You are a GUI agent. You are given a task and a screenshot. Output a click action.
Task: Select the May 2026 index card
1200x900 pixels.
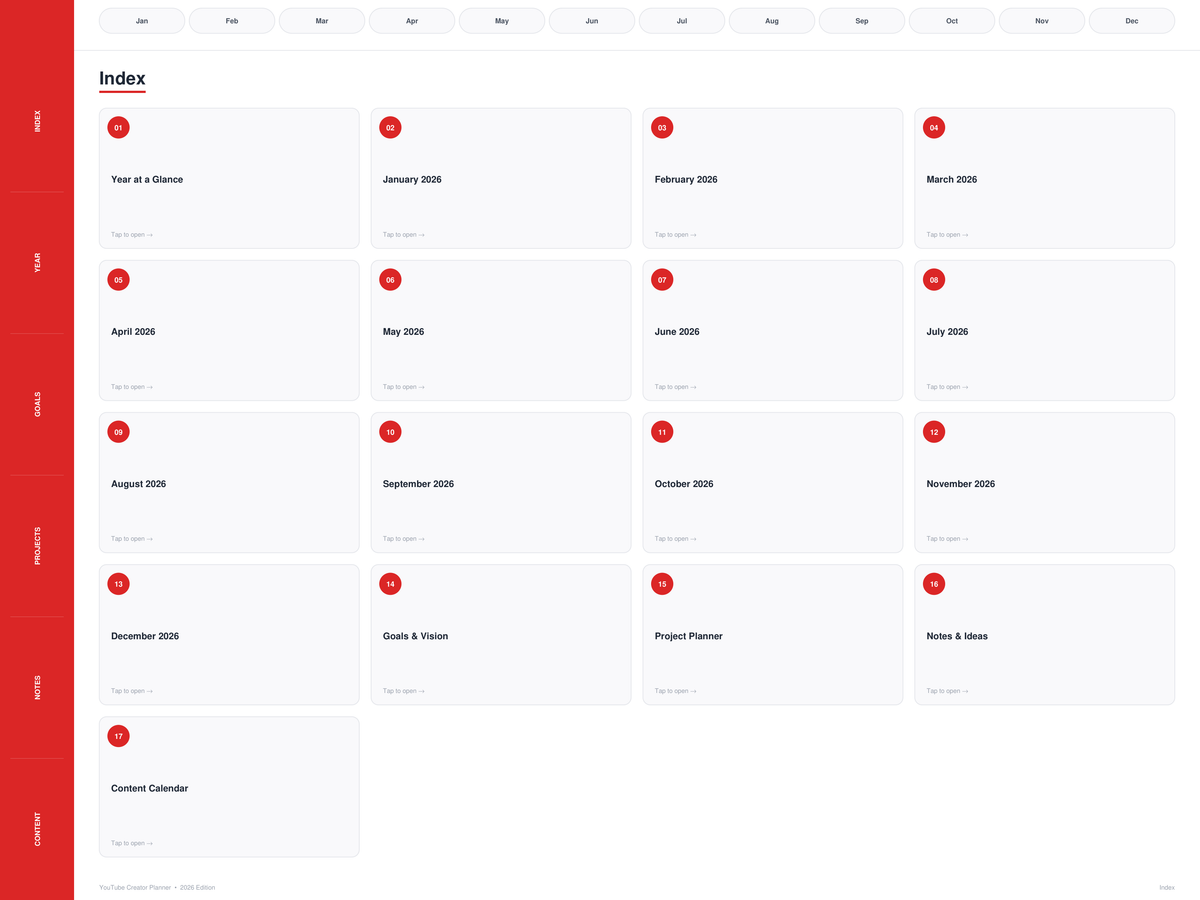tap(501, 330)
